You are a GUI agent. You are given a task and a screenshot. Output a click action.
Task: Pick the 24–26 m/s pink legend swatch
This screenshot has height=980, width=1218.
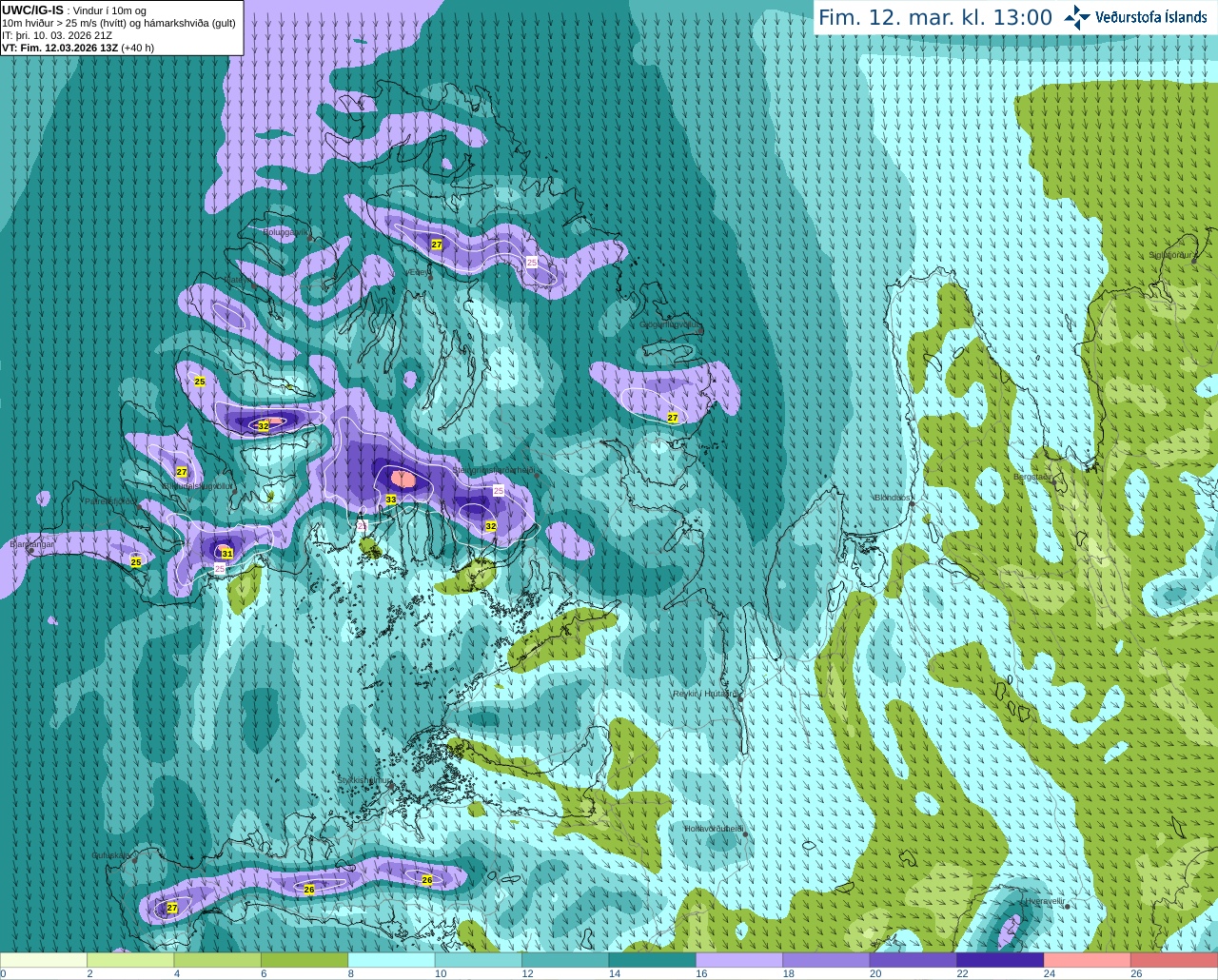pos(1088,960)
